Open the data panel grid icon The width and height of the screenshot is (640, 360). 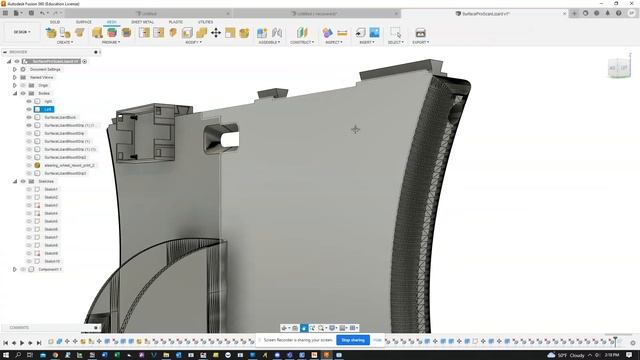coord(5,13)
